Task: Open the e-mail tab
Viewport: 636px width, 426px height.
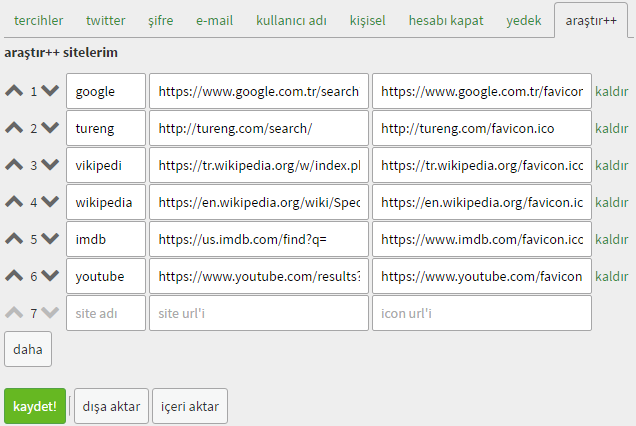Action: (215, 20)
